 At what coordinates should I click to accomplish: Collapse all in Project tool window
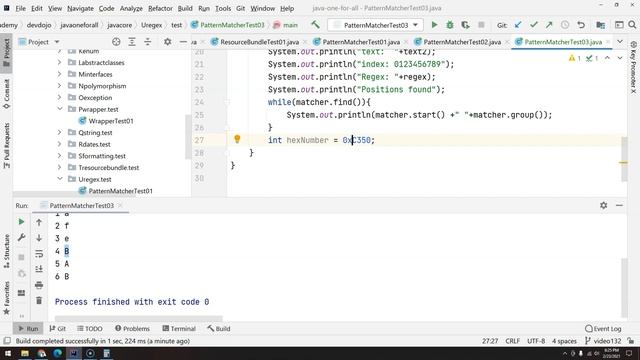point(147,42)
